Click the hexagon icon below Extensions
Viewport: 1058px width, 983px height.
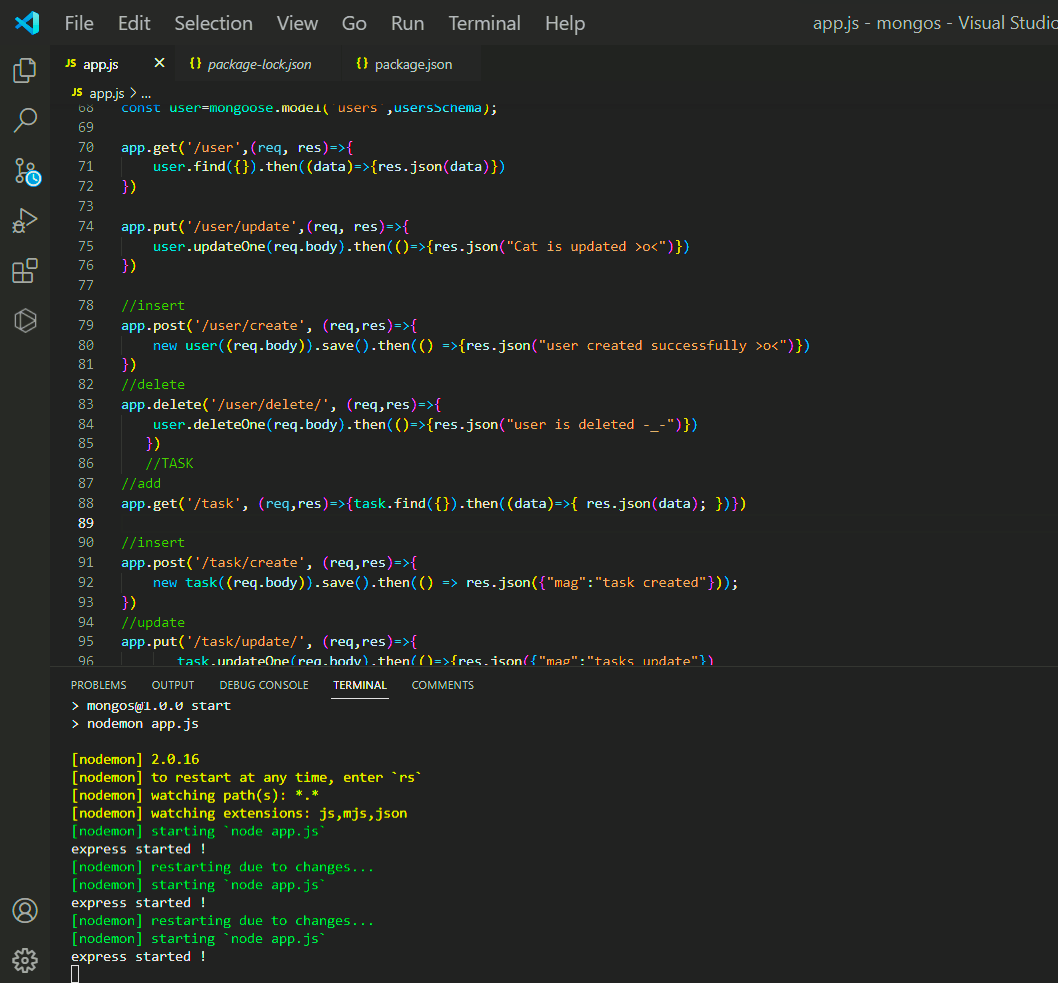click(25, 320)
